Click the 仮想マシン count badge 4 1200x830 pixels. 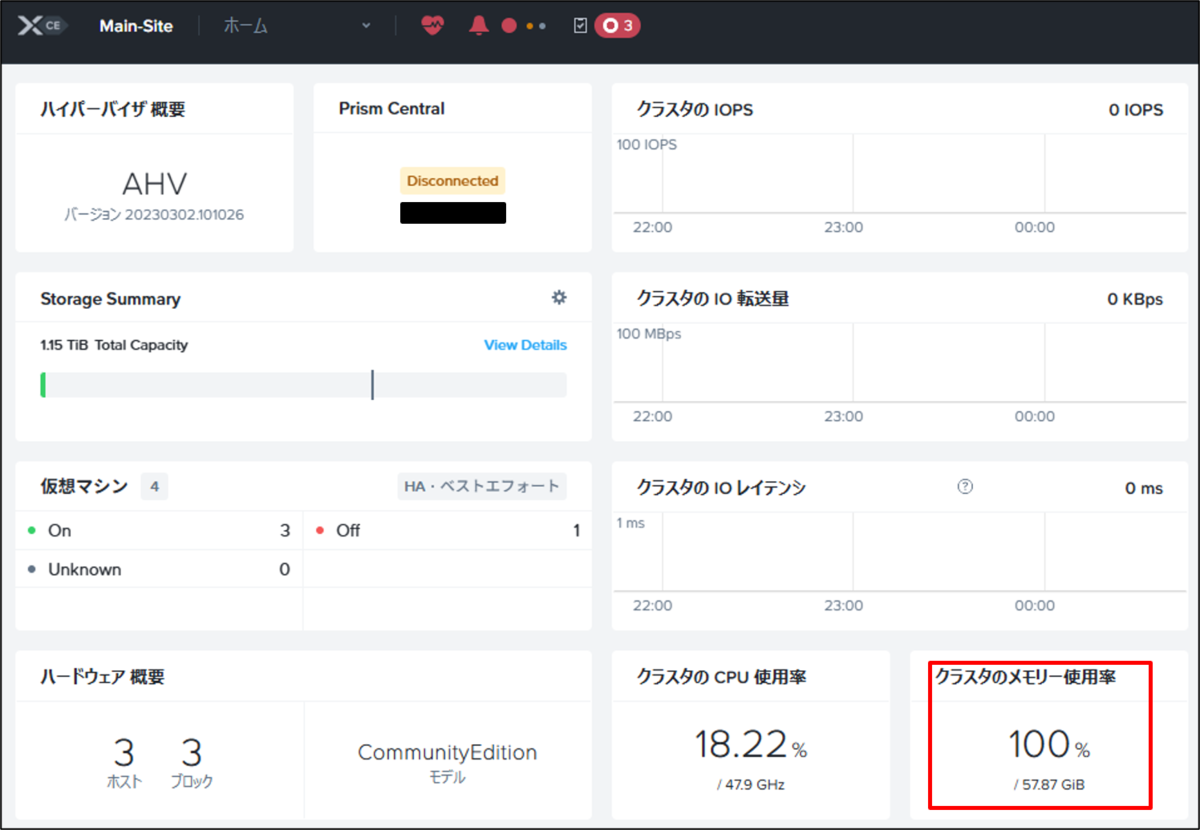pyautogui.click(x=154, y=487)
